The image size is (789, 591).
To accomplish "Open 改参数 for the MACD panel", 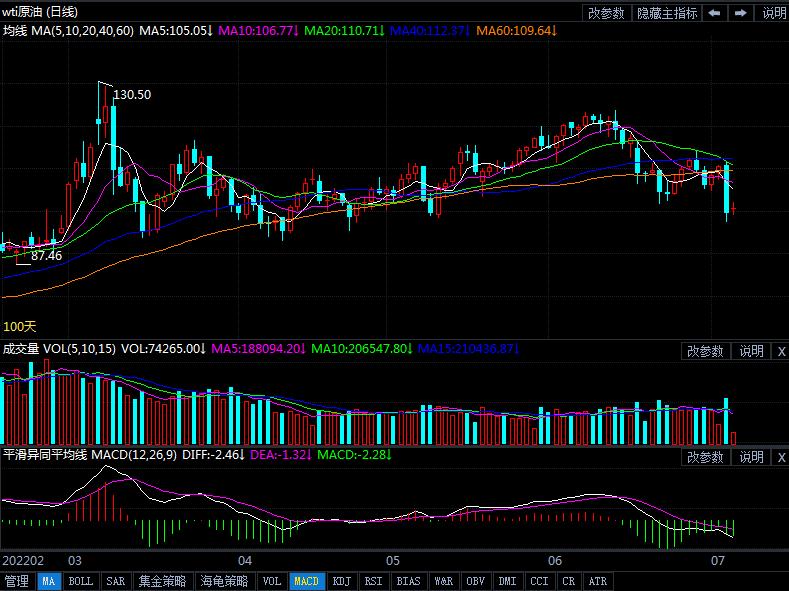I will 705,457.
